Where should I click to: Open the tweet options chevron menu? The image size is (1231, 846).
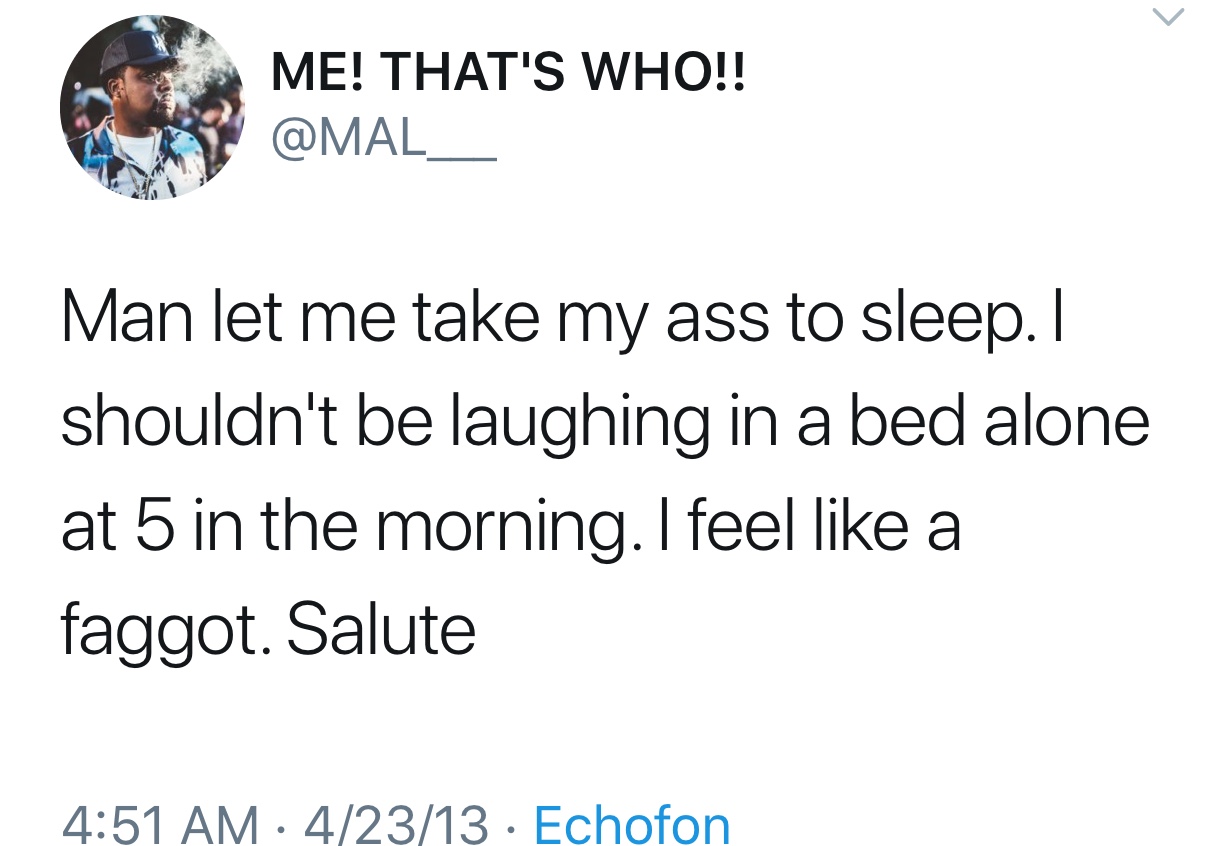pos(1171,17)
